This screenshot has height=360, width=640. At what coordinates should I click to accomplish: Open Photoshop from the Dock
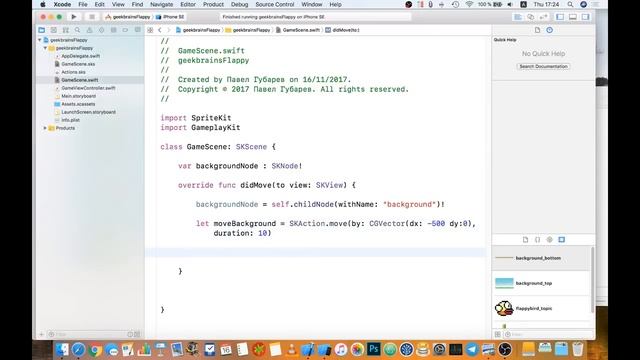373,349
